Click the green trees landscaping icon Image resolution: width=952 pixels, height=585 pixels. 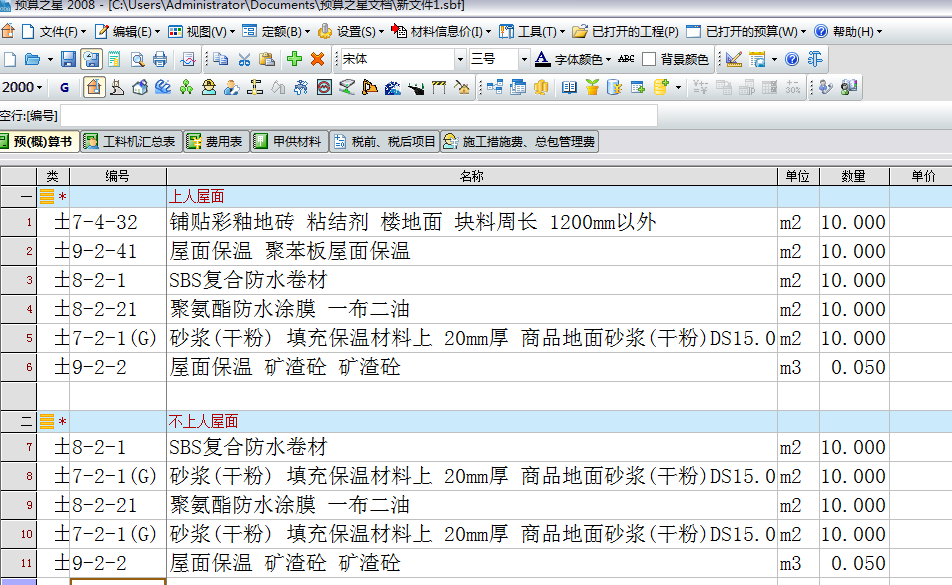click(x=186, y=87)
